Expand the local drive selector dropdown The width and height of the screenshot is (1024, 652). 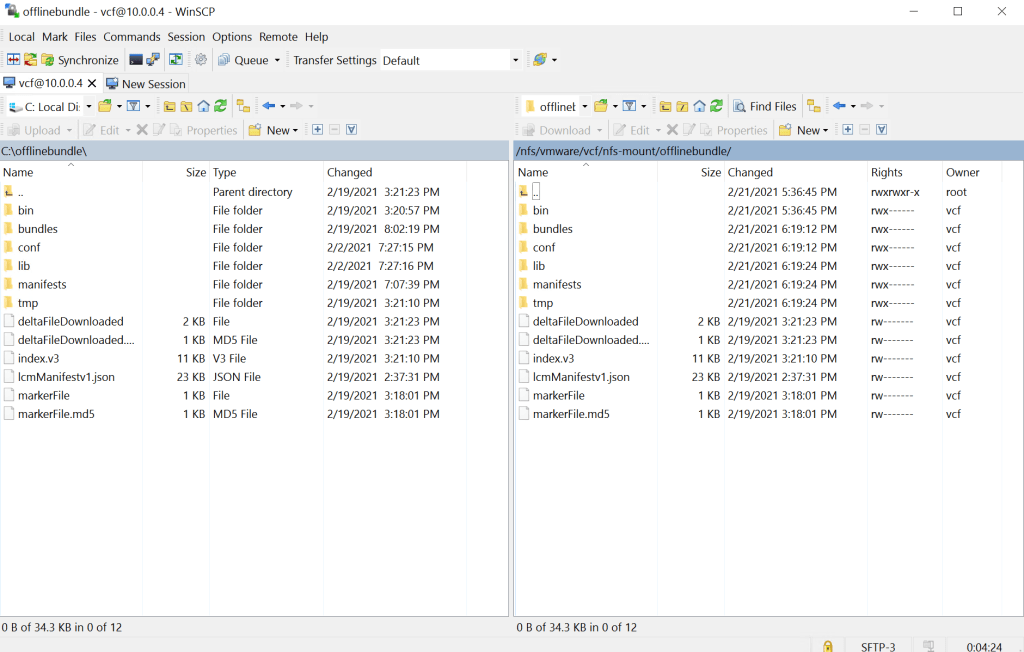coord(88,106)
